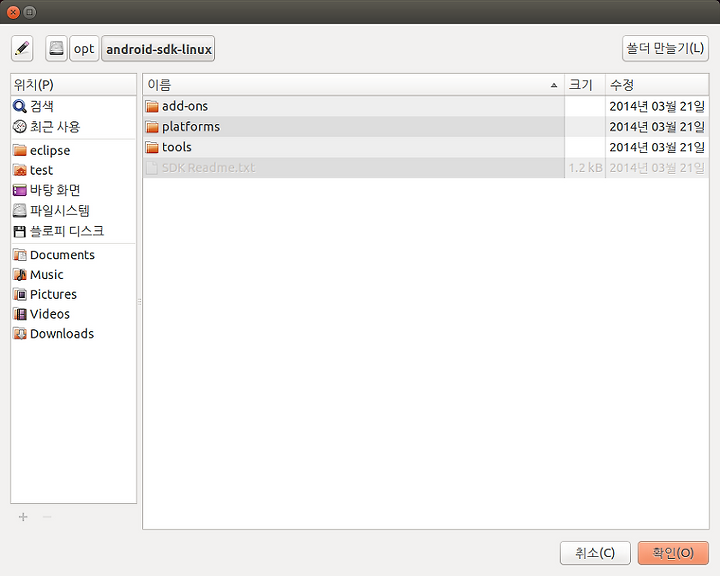Select platforms row modified date
The height and width of the screenshot is (576, 720).
pyautogui.click(x=657, y=126)
